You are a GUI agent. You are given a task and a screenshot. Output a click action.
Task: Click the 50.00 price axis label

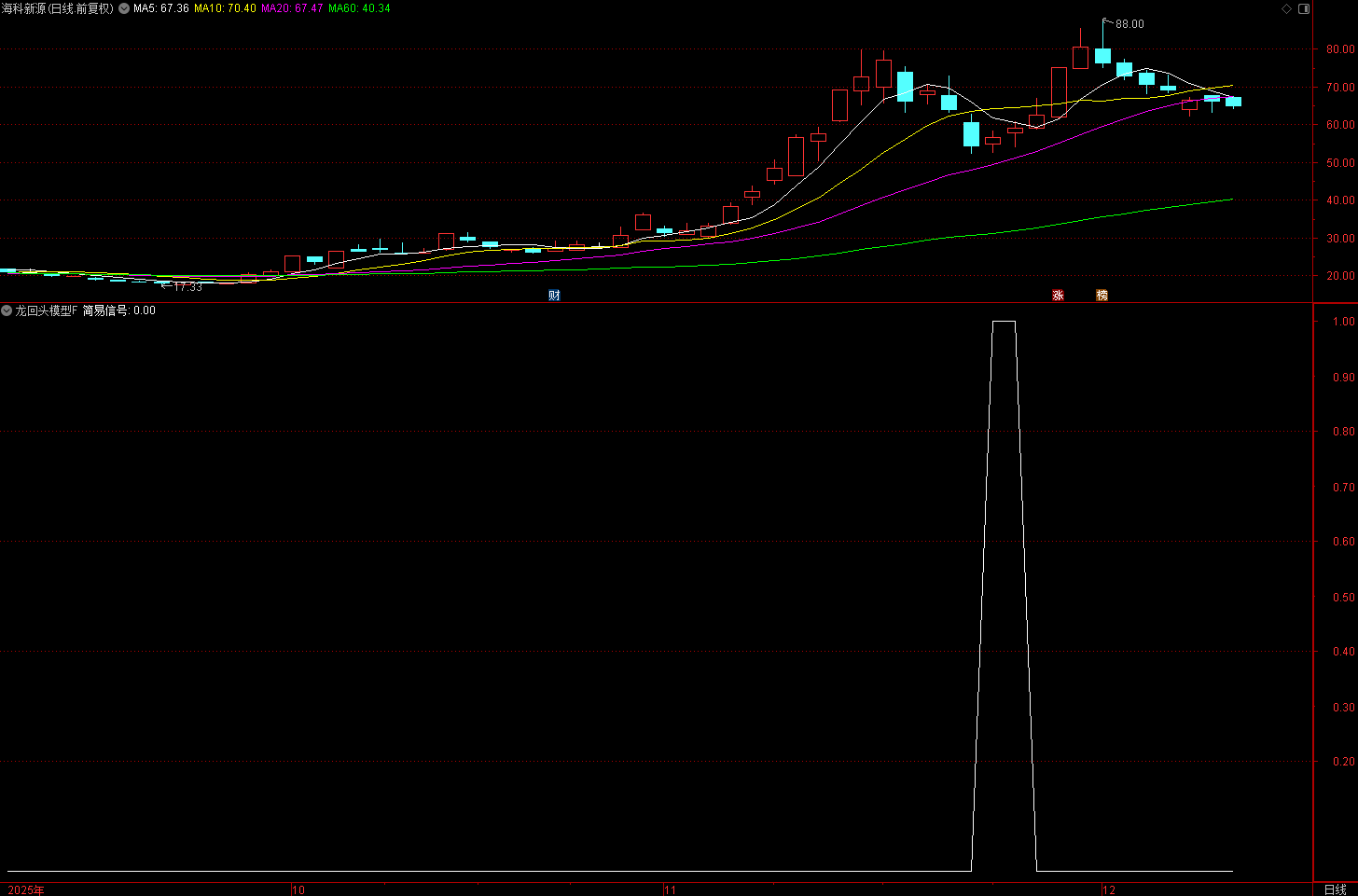pyautogui.click(x=1341, y=163)
